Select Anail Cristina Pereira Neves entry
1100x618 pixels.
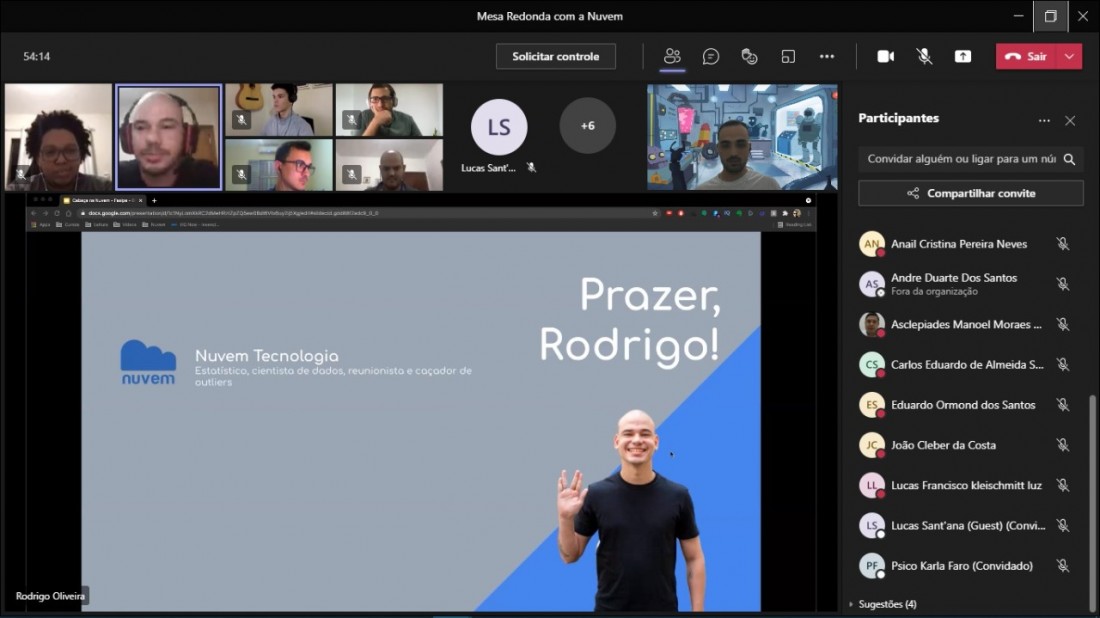point(958,244)
